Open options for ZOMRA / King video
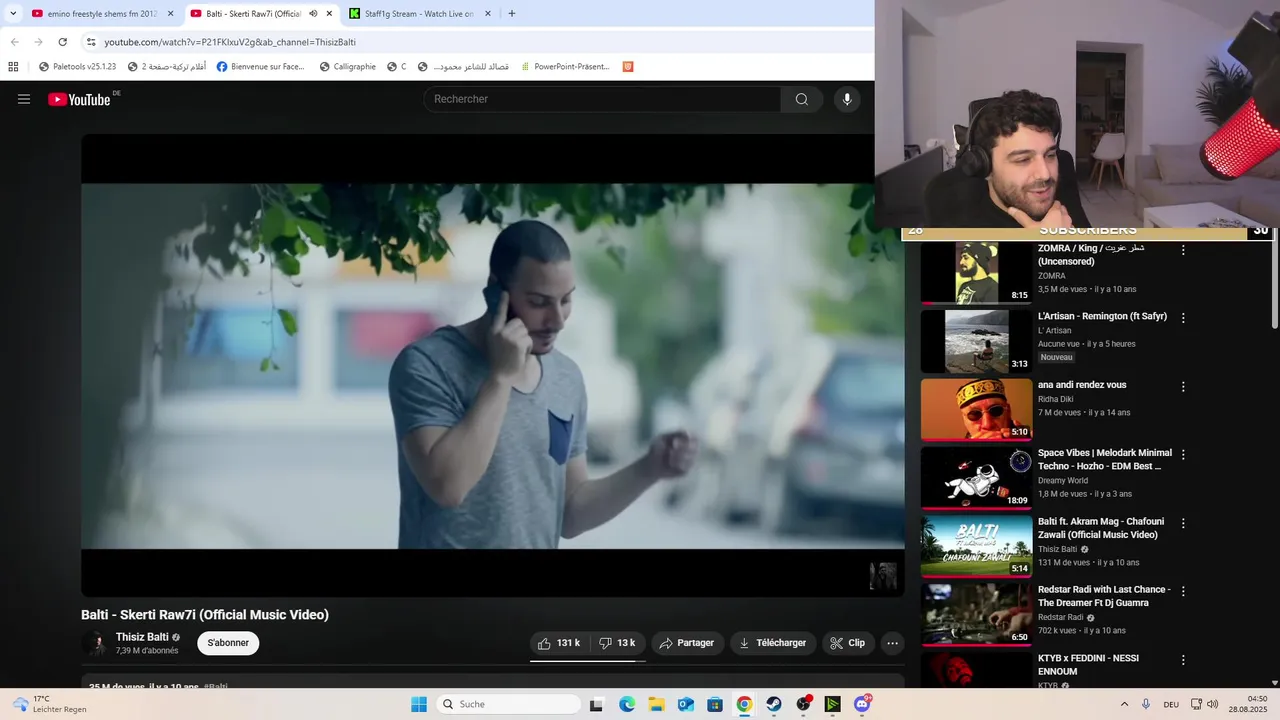This screenshot has height=720, width=1280. (x=1183, y=250)
